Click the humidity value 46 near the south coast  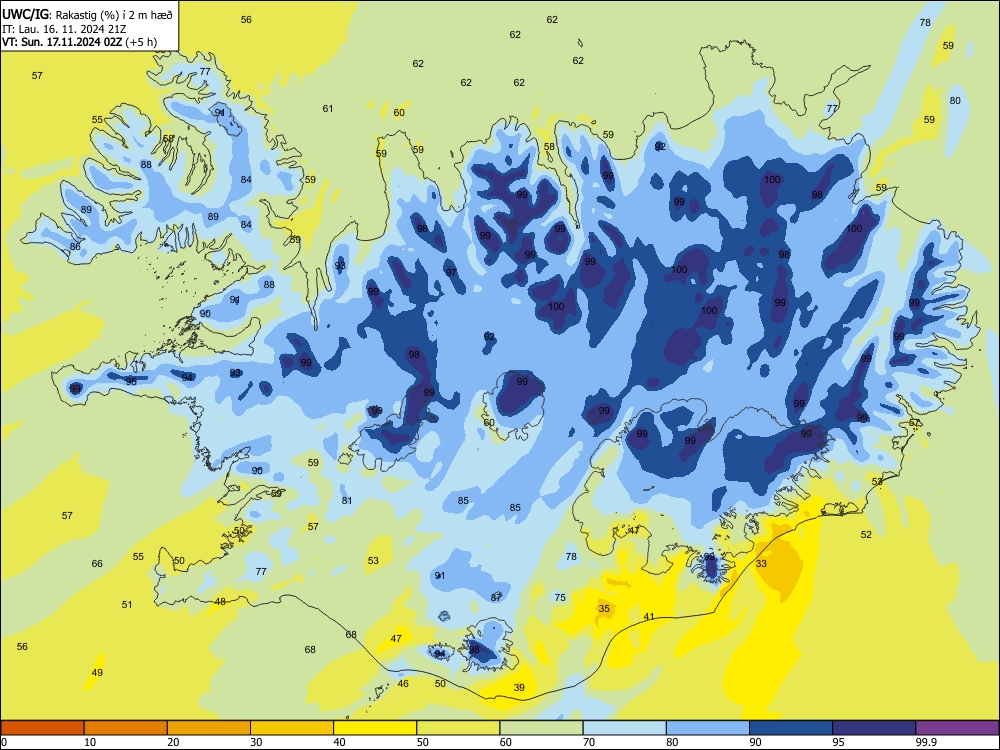(403, 684)
